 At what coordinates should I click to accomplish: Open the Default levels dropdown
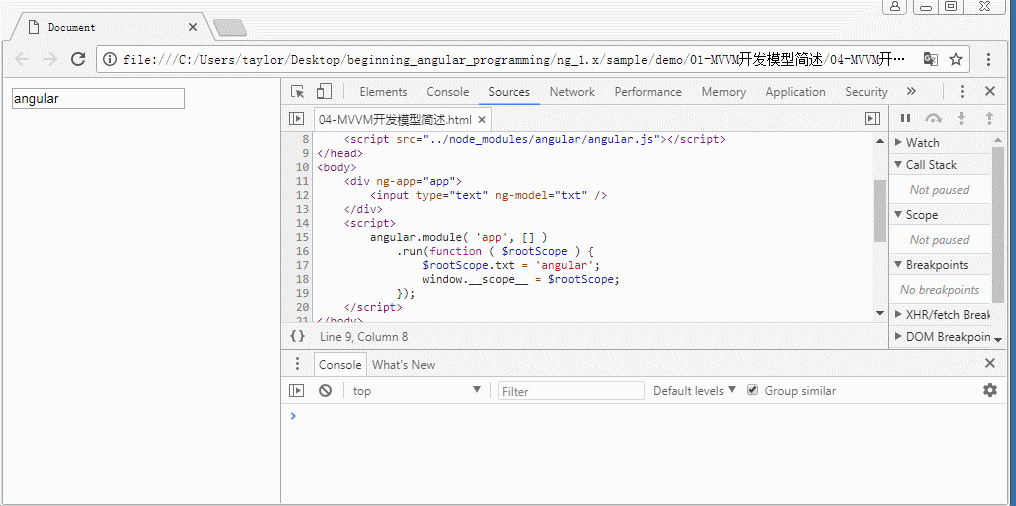(694, 391)
